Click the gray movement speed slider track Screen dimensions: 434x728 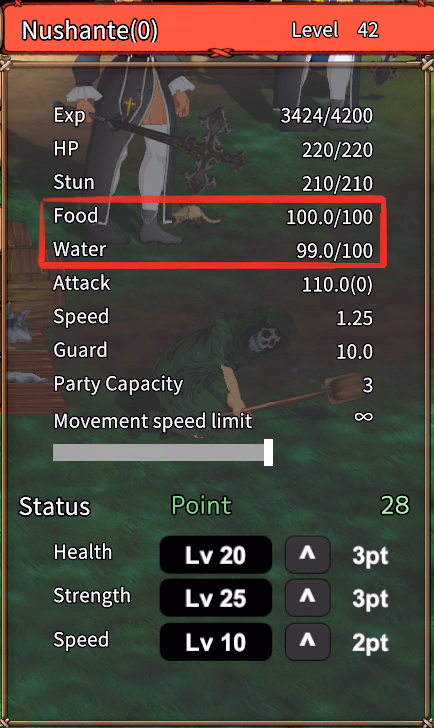tap(161, 453)
